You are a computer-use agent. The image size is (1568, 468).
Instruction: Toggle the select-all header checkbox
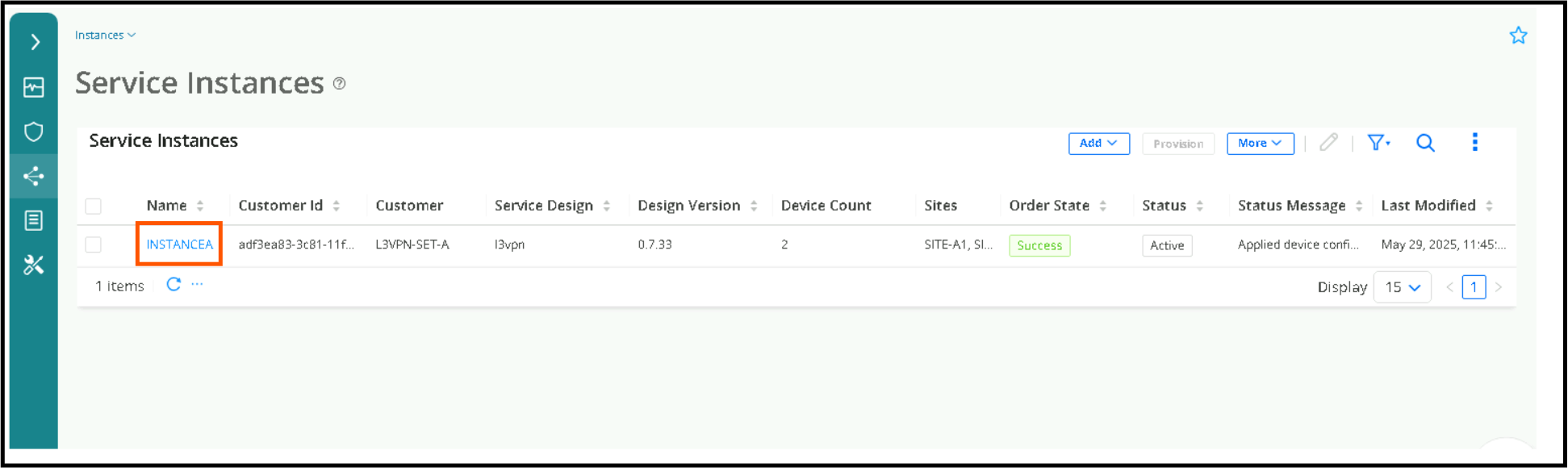tap(94, 206)
